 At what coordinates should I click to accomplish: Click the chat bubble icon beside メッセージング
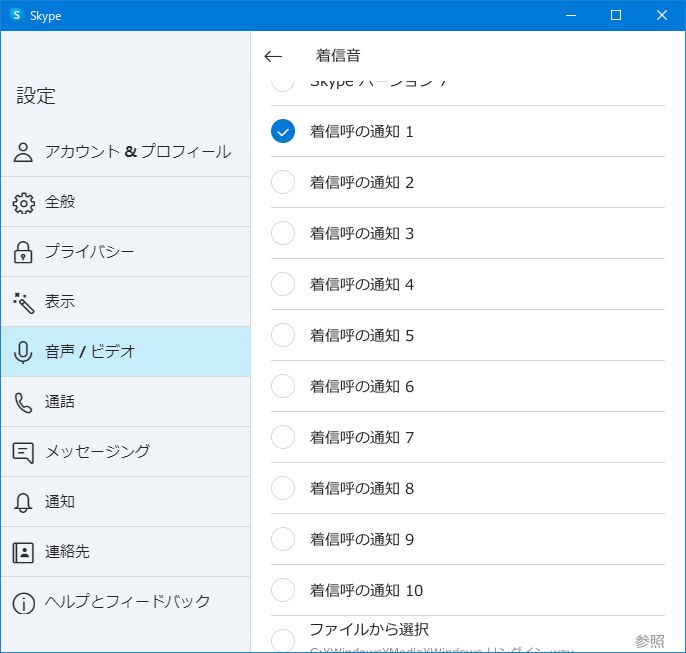tap(23, 453)
